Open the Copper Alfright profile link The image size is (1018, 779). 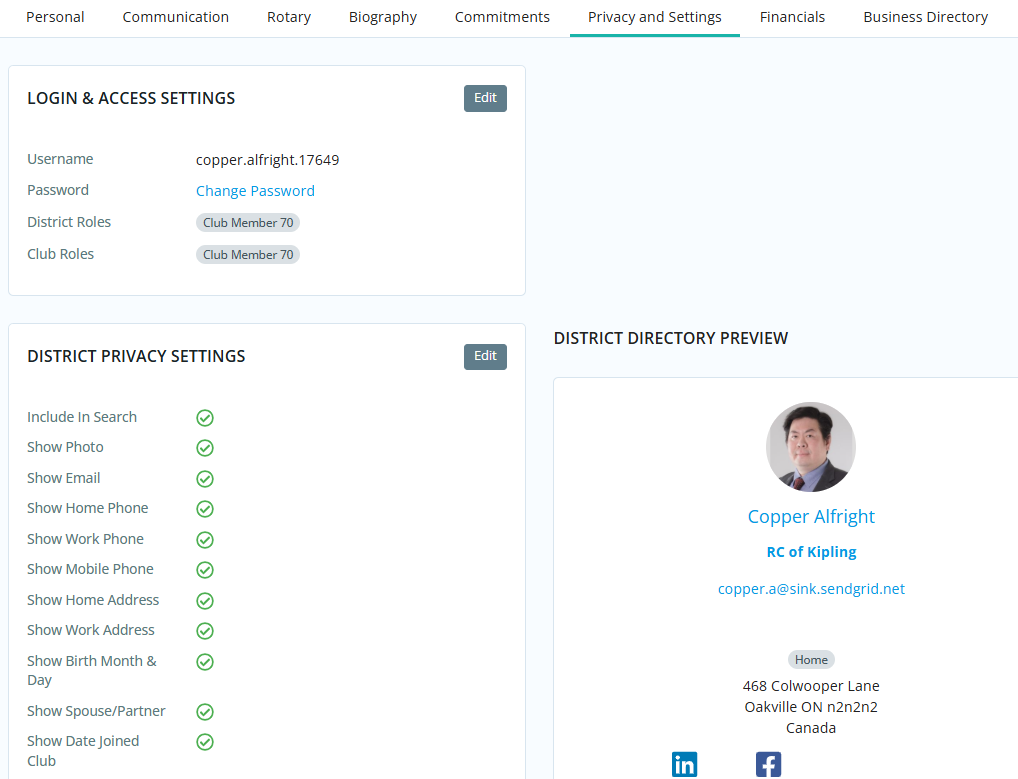[x=811, y=517]
